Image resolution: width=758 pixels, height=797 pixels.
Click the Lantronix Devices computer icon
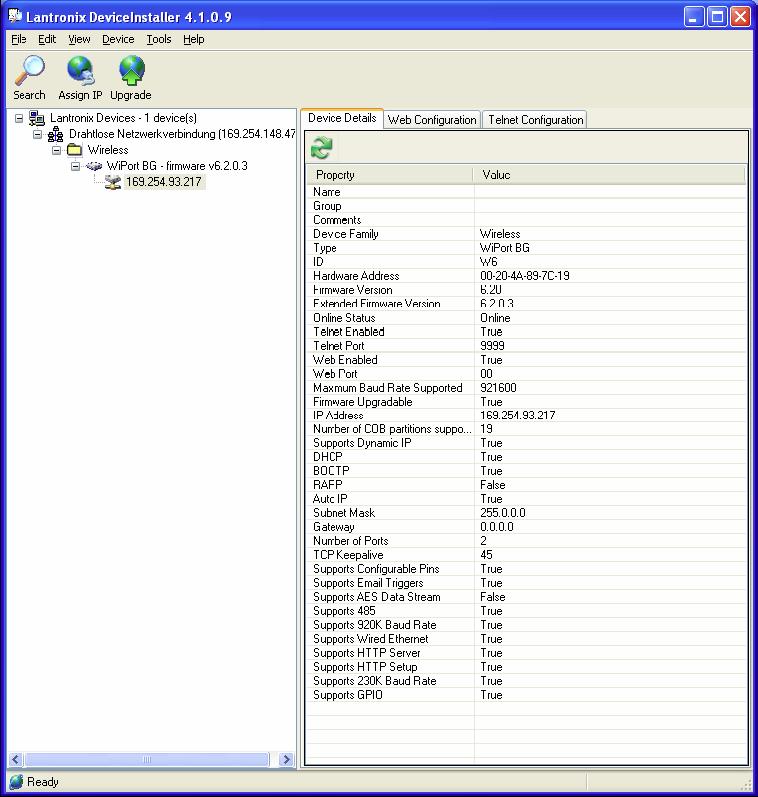37,118
